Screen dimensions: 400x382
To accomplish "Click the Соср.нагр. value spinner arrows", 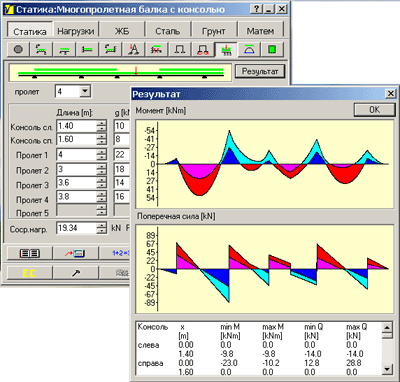I will (102, 228).
